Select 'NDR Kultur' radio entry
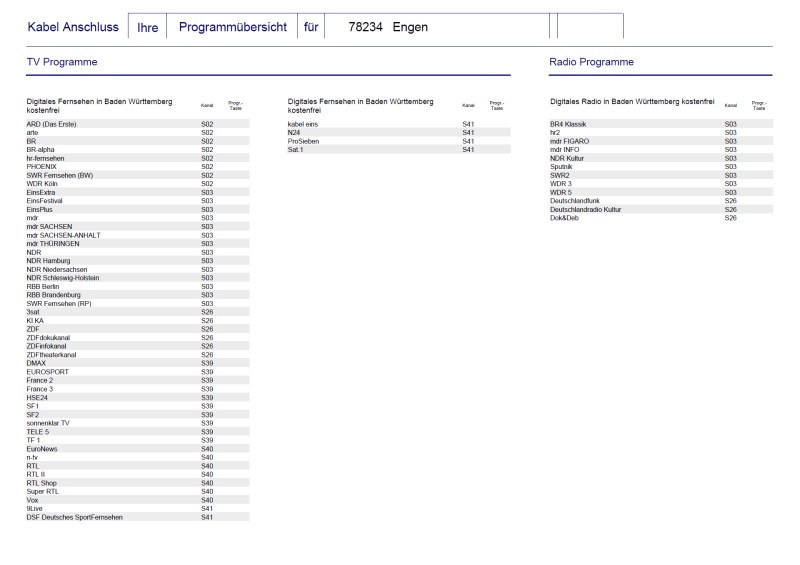Screen dimensions: 800x565 click(x=661, y=158)
